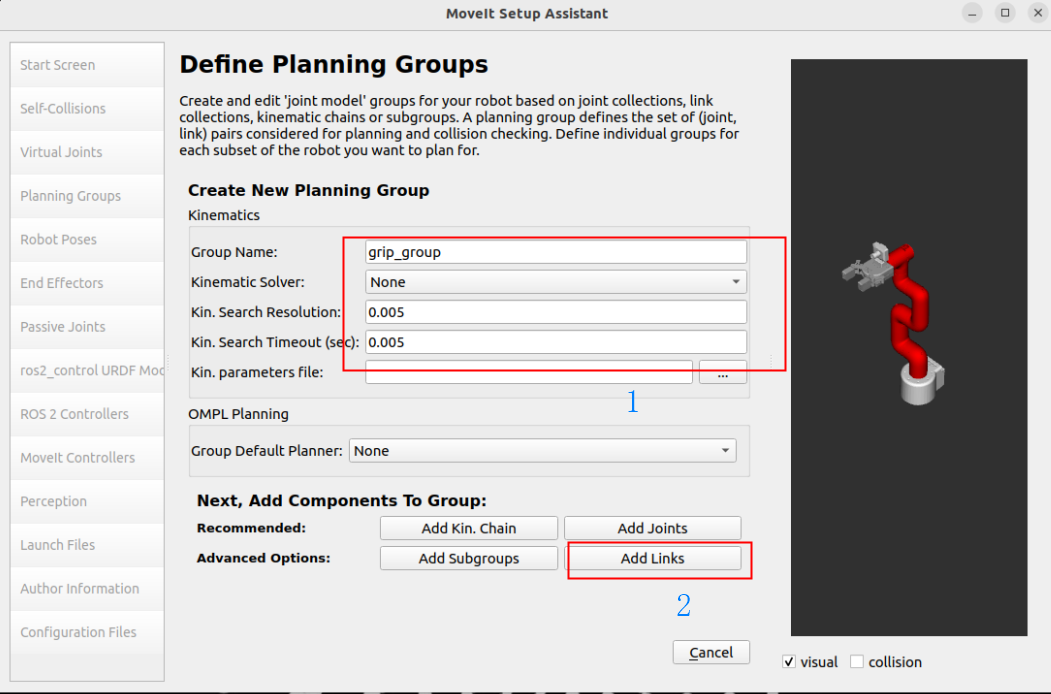1051x694 pixels.
Task: Browse for kinematics parameters file
Action: 723,372
